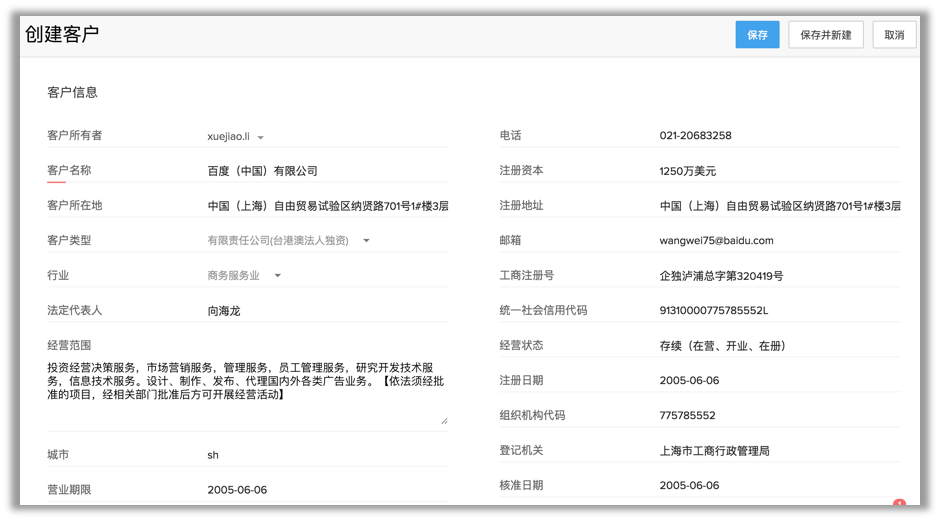Click the 电话 field 021-20683258
The width and height of the screenshot is (940, 521).
point(779,135)
